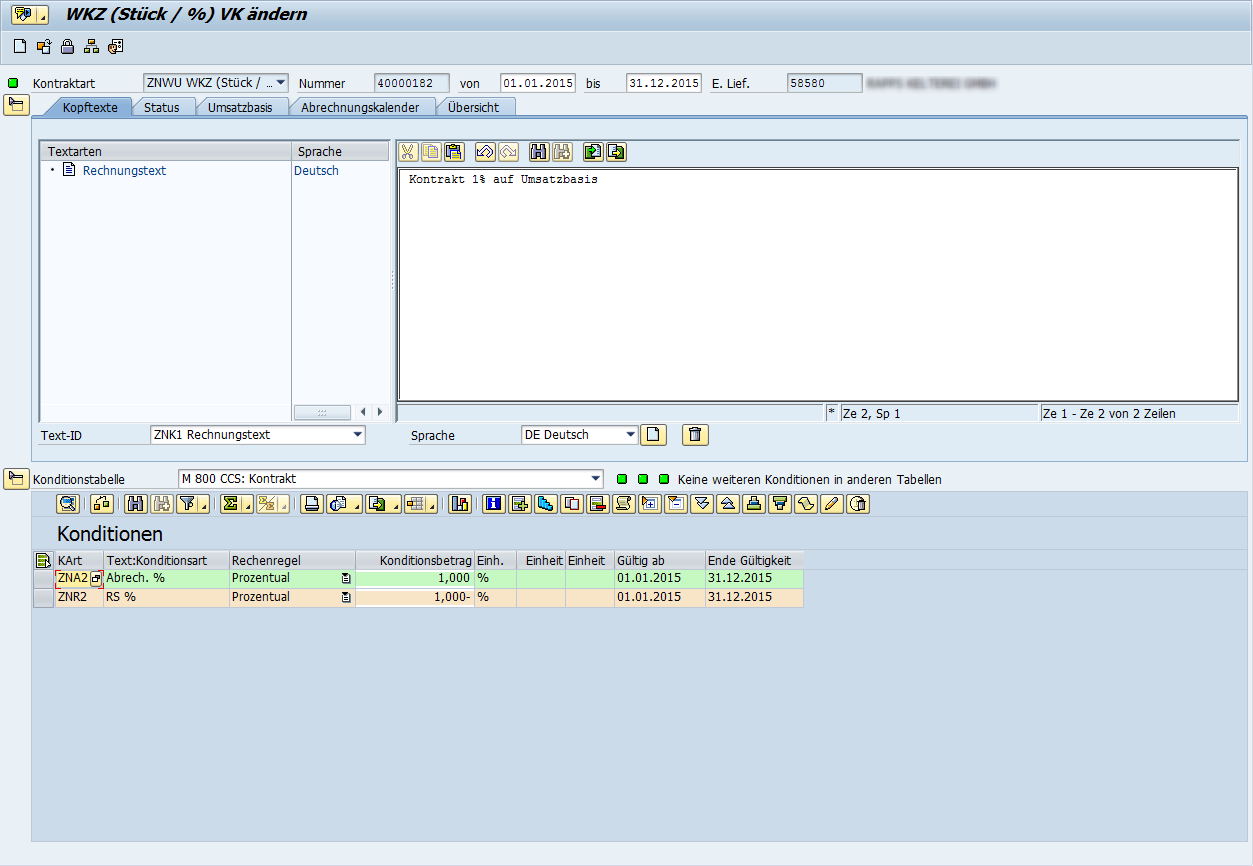Open the Konditionstabelle M 800 dropdown
Screen dimensions: 1253x866
point(596,479)
